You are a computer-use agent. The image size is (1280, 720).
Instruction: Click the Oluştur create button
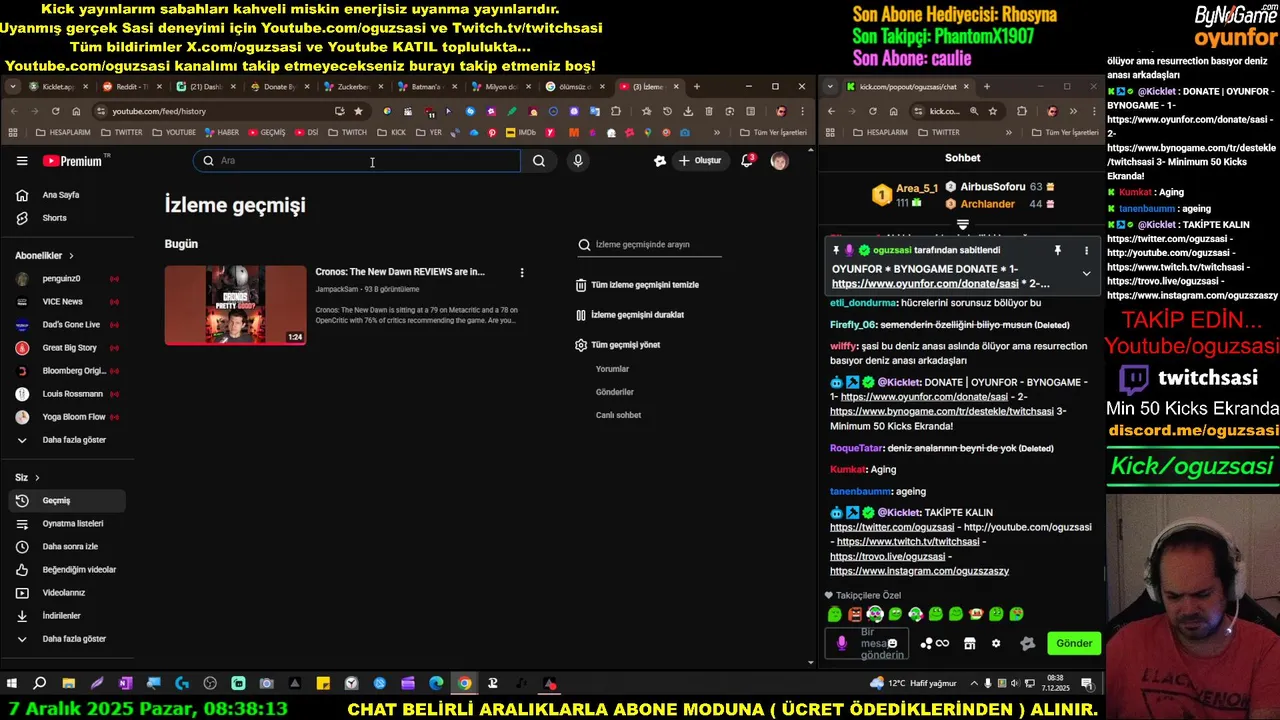(699, 161)
